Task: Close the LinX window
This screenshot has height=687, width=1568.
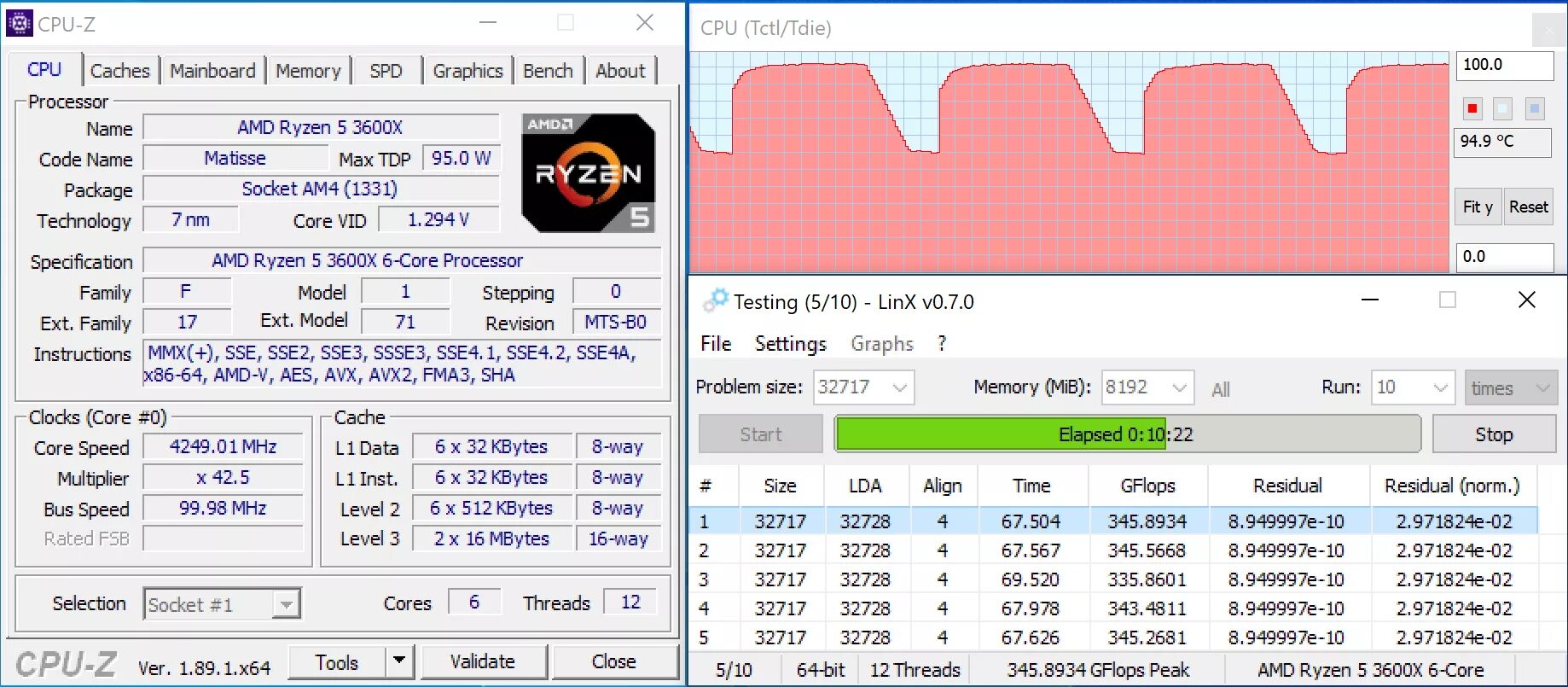Action: click(1527, 300)
